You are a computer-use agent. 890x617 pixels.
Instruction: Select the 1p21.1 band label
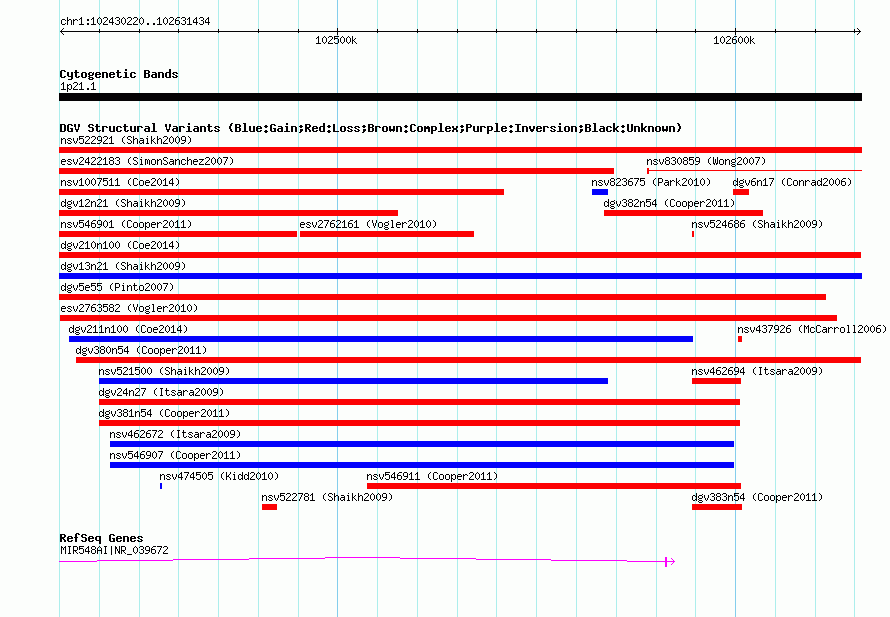(x=78, y=86)
